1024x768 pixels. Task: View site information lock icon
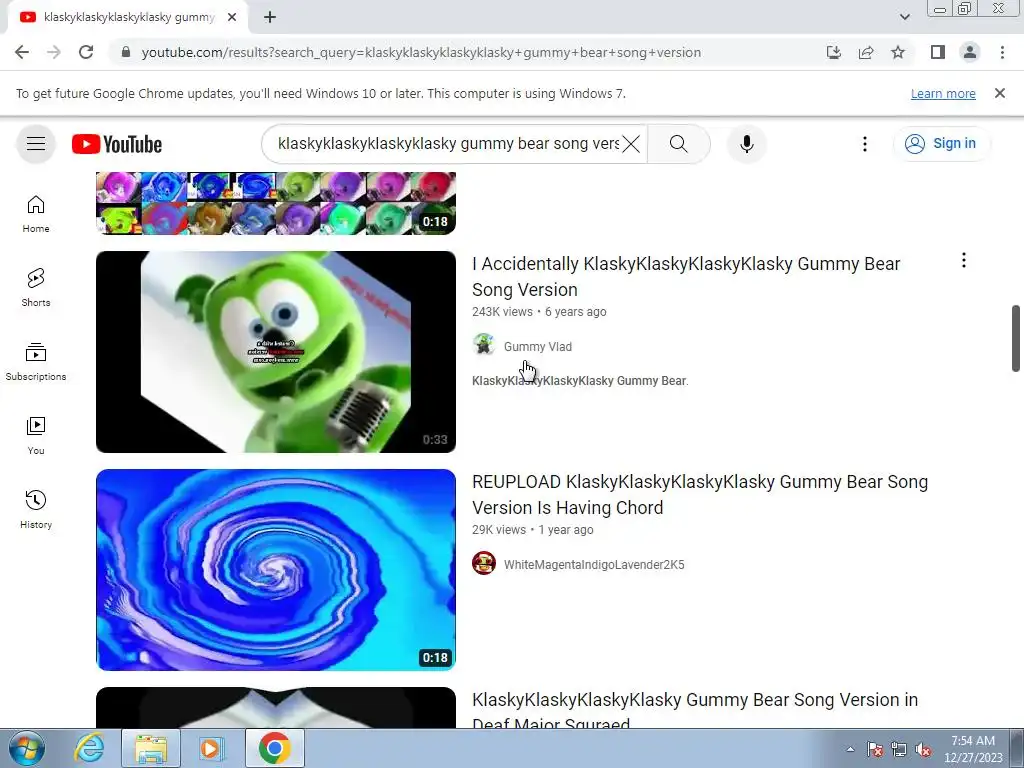[x=126, y=52]
